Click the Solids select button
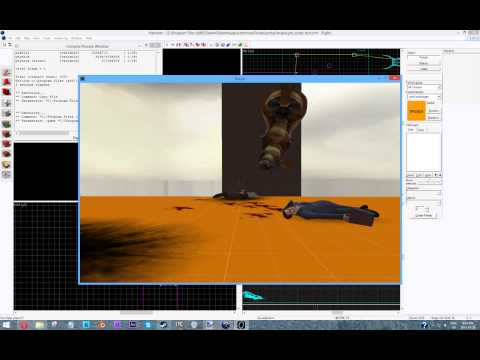The width and height of the screenshot is (480, 360). (423, 69)
